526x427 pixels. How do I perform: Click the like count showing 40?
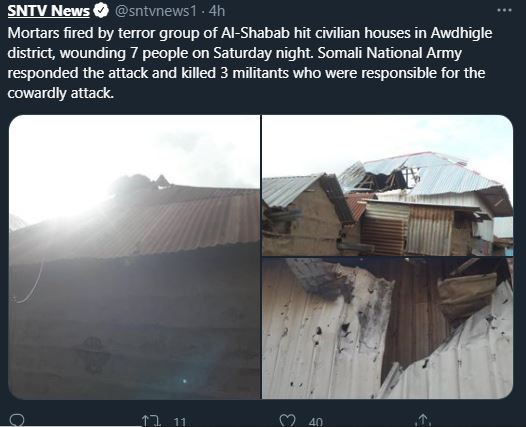pos(316,422)
